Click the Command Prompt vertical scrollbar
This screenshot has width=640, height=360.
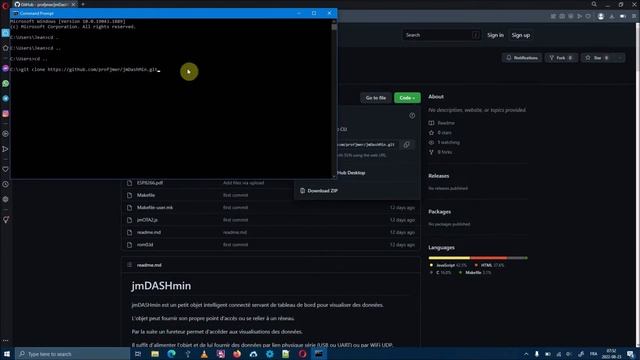pyautogui.click(x=334, y=98)
